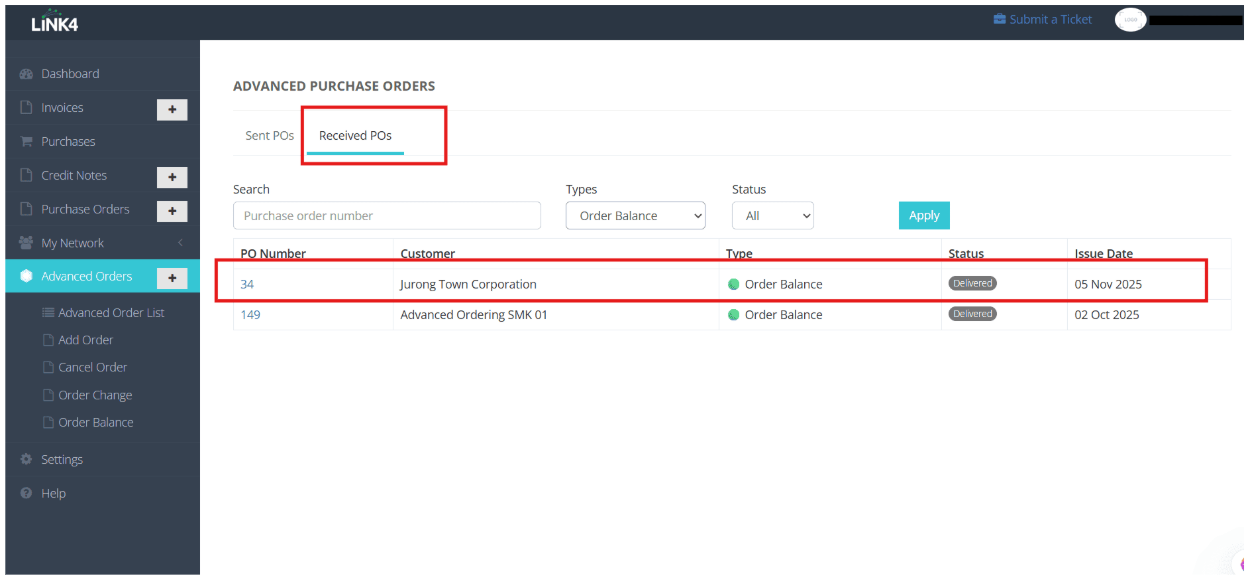Screen dimensions: 1250x581
Task: Select the Received POs tab
Action: 355,135
